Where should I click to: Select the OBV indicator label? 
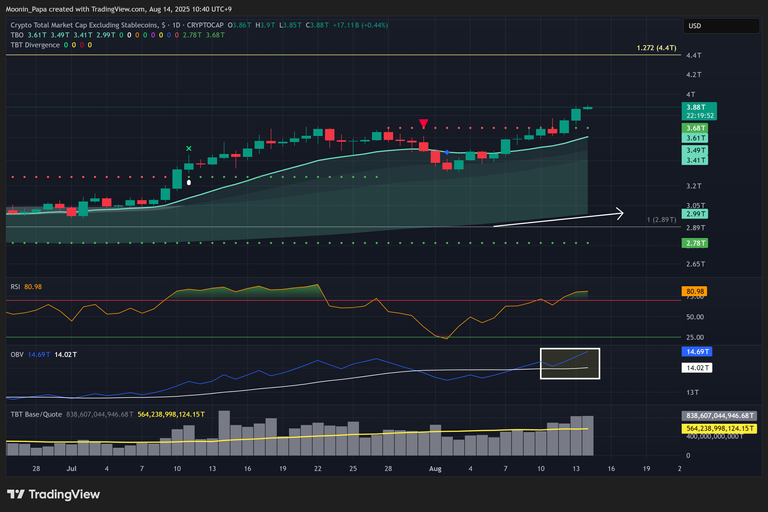17,354
